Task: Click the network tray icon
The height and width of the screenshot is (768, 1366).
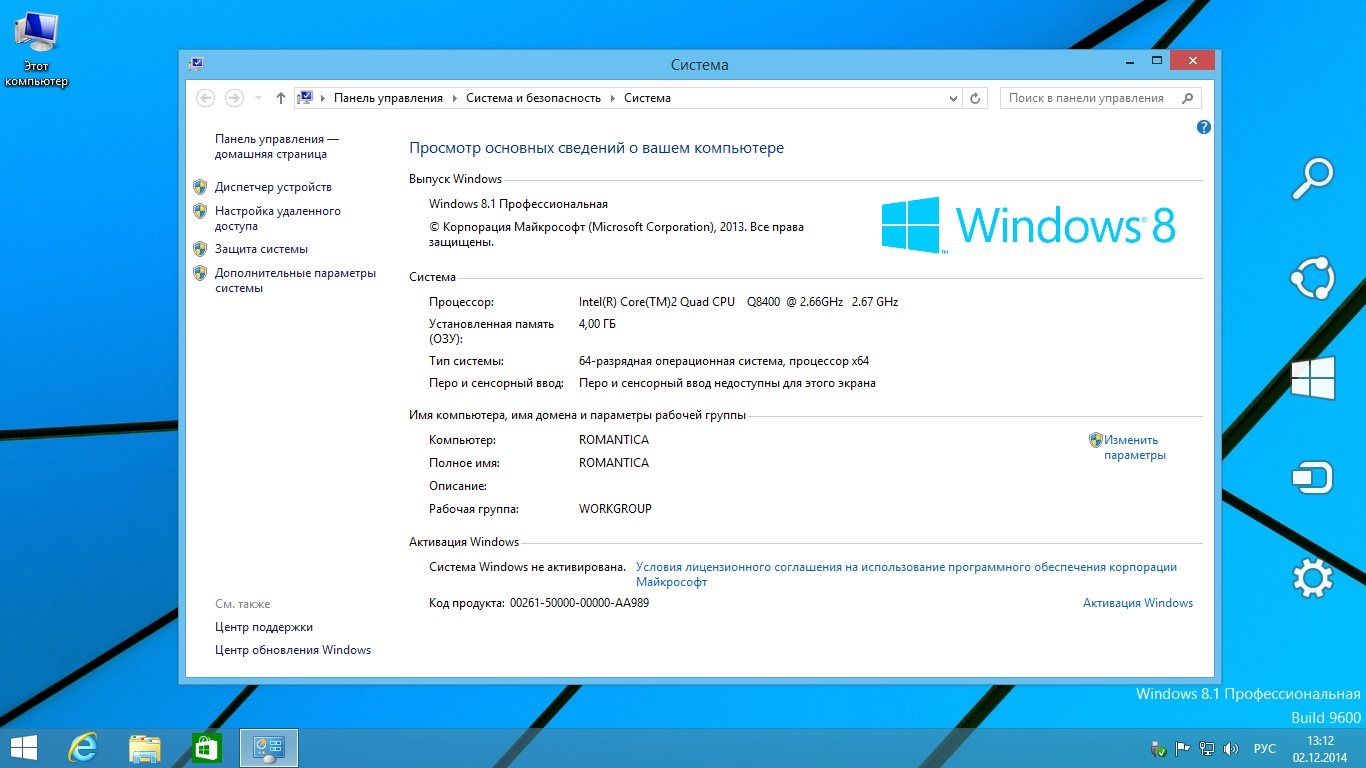Action: tap(1207, 748)
